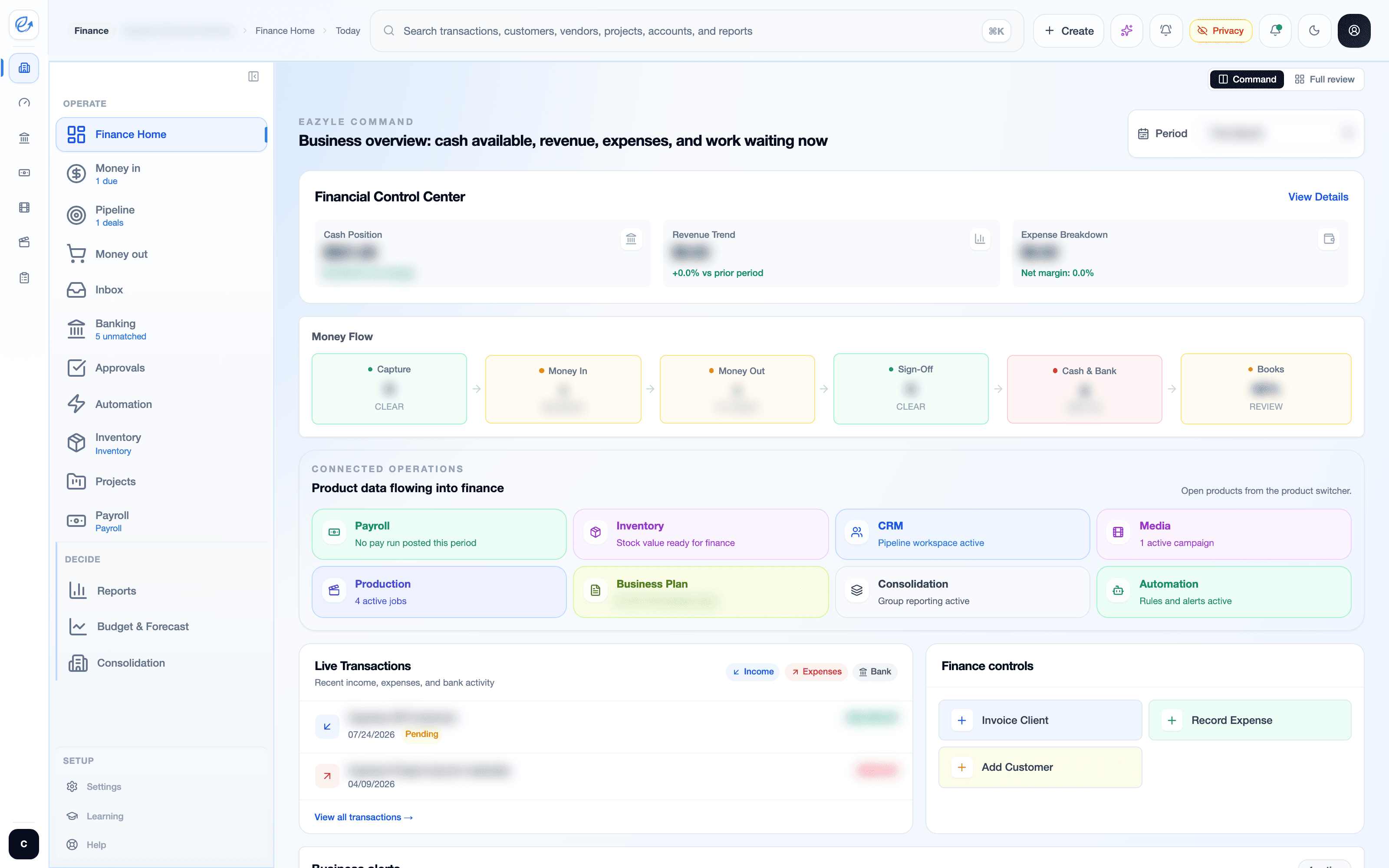Image resolution: width=1389 pixels, height=868 pixels.
Task: Click Invoice Client button
Action: click(1040, 720)
